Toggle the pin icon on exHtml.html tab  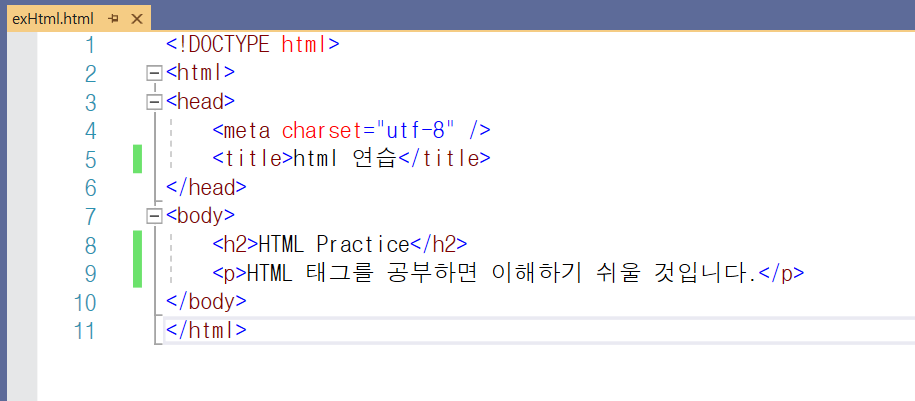click(113, 19)
